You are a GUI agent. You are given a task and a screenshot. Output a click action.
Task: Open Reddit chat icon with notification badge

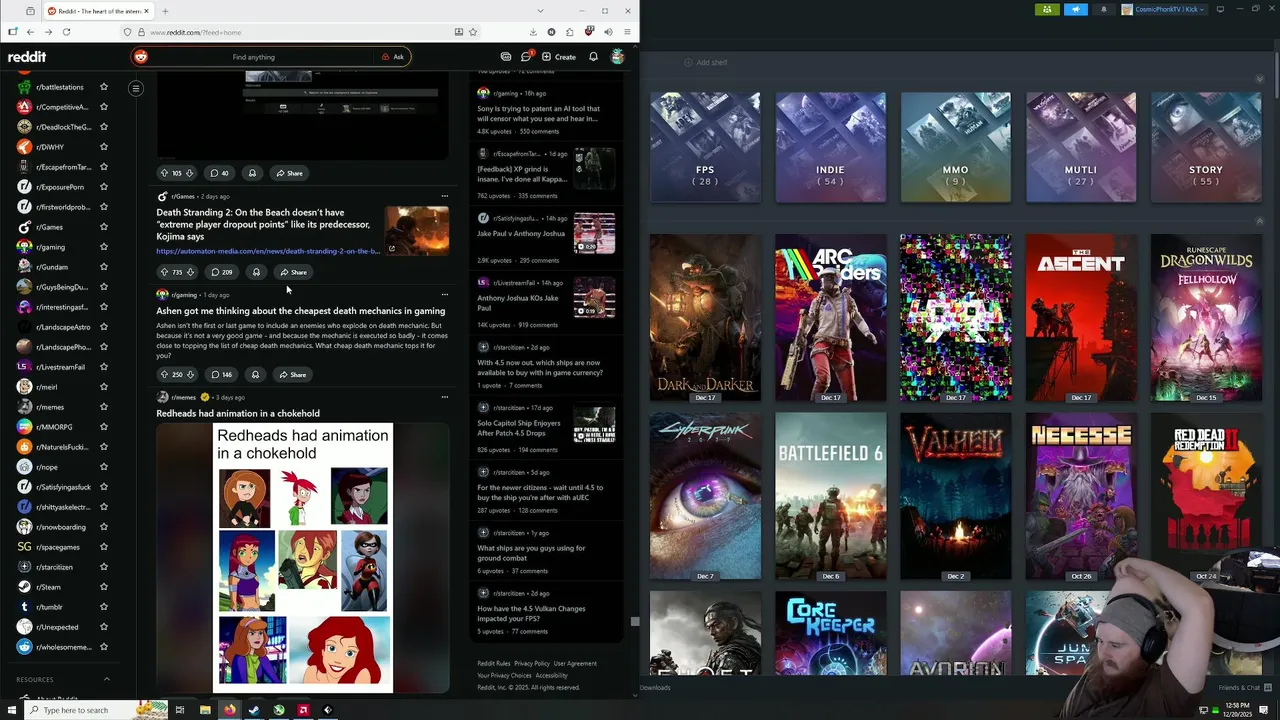526,57
